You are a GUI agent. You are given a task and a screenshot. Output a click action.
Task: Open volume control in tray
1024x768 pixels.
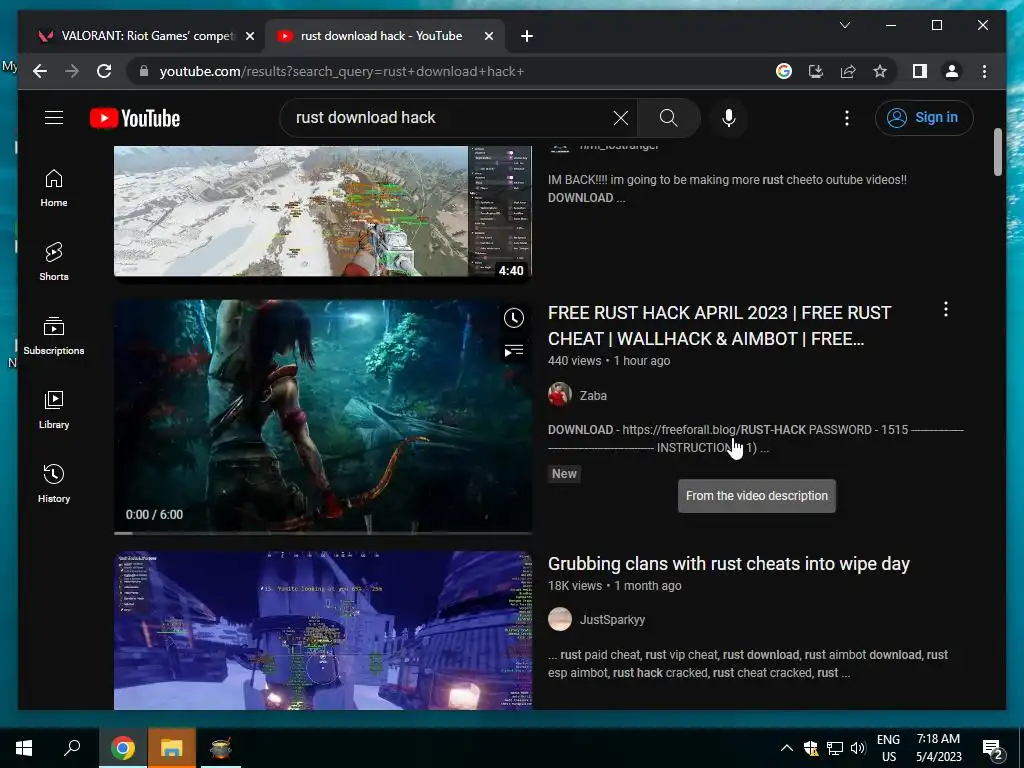coord(858,748)
